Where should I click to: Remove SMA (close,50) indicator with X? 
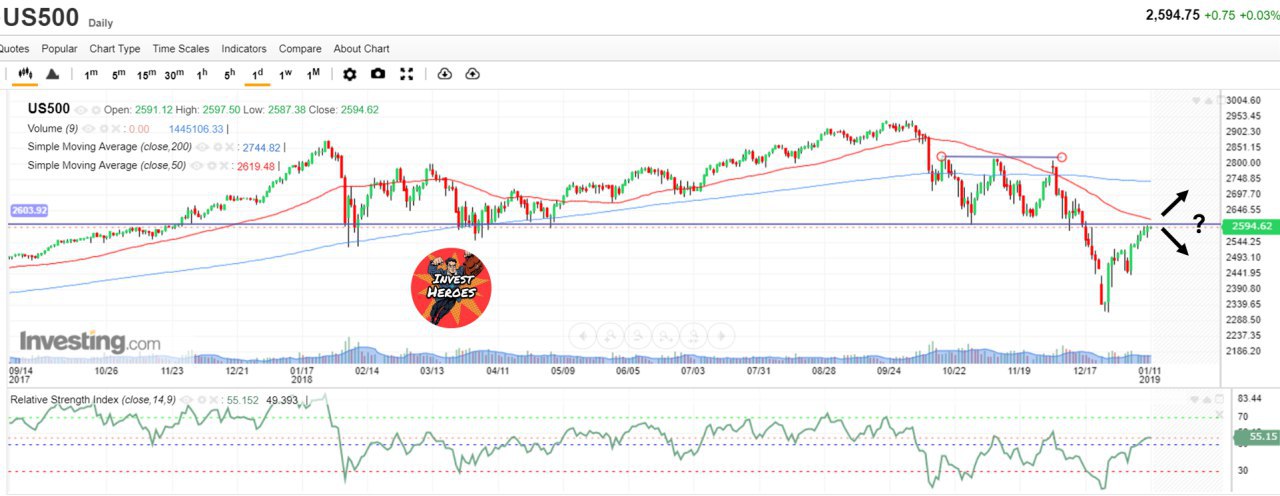(x=224, y=166)
